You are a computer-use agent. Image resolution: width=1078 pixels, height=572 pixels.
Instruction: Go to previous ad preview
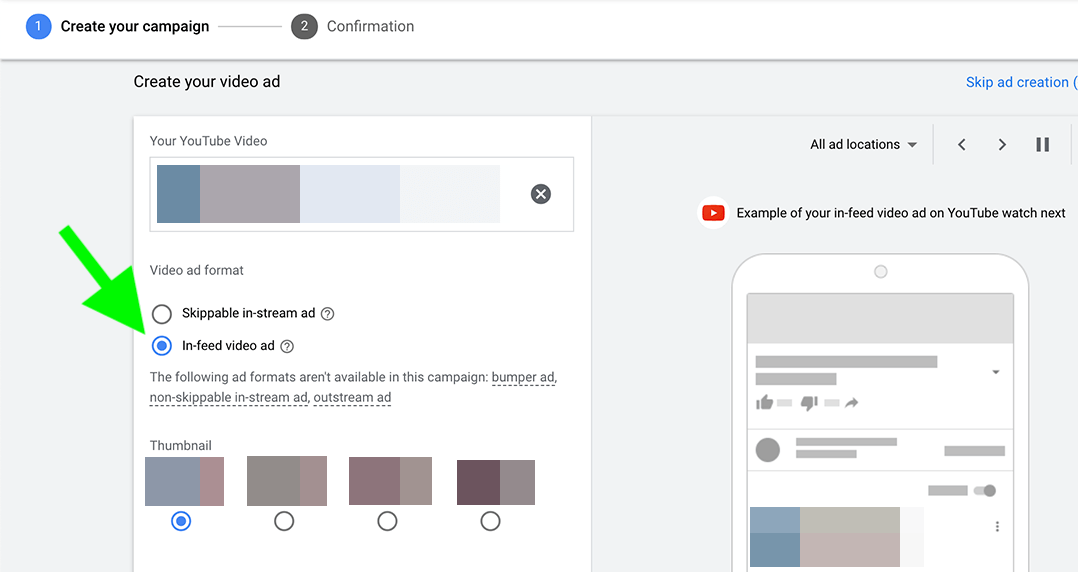point(962,144)
